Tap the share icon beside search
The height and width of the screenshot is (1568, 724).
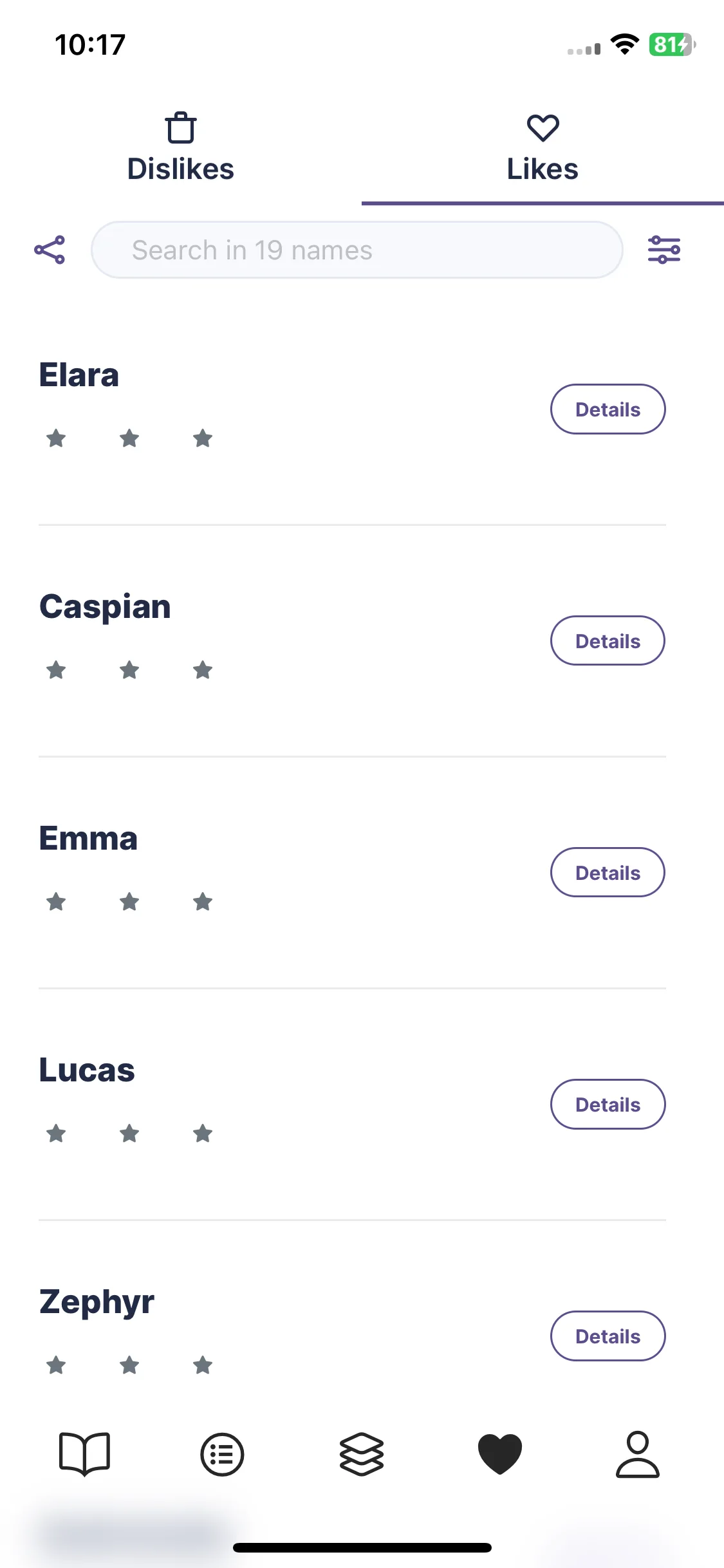click(x=50, y=250)
